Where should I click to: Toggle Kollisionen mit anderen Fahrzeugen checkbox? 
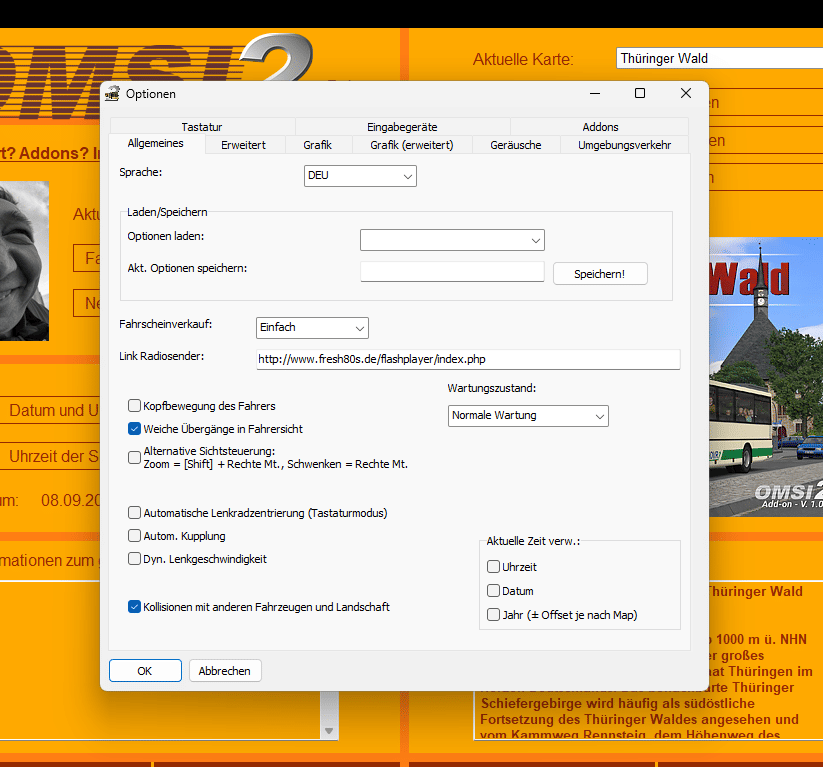(134, 606)
